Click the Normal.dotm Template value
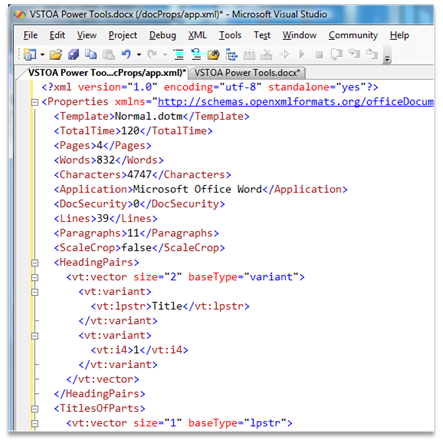Viewport: 443px width, 444px height. click(x=148, y=116)
